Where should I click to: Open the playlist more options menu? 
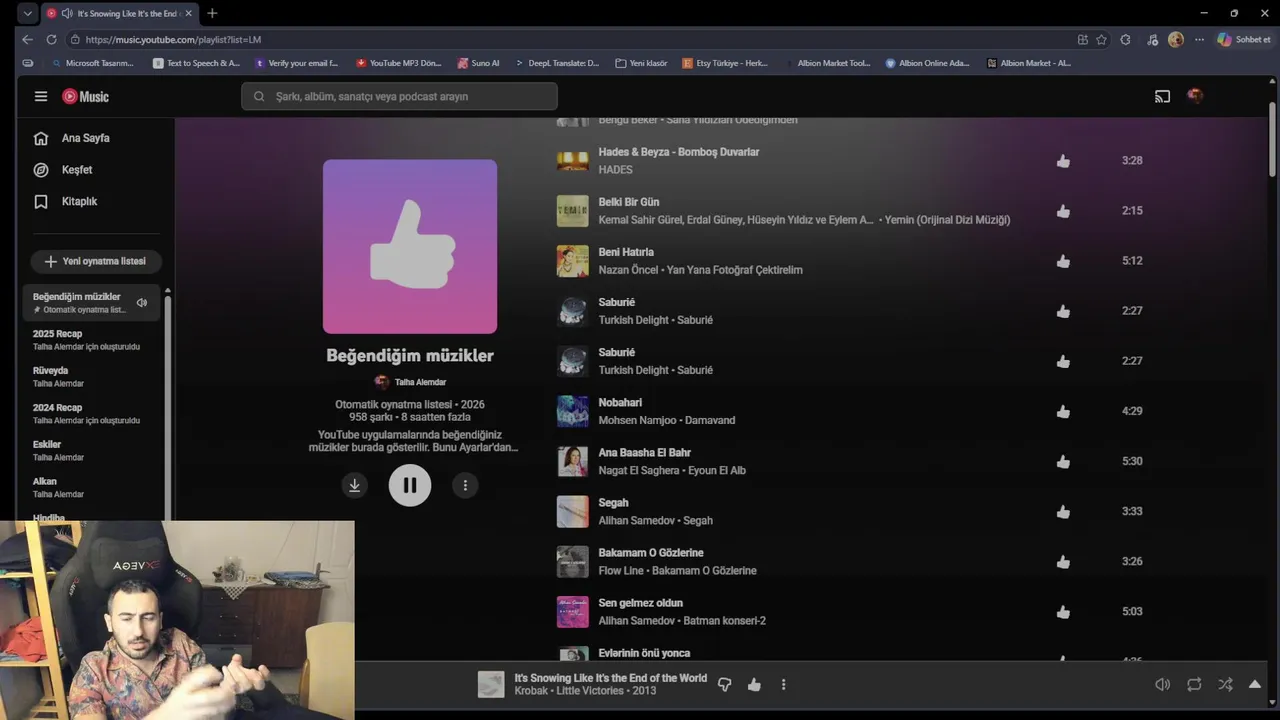tap(465, 485)
